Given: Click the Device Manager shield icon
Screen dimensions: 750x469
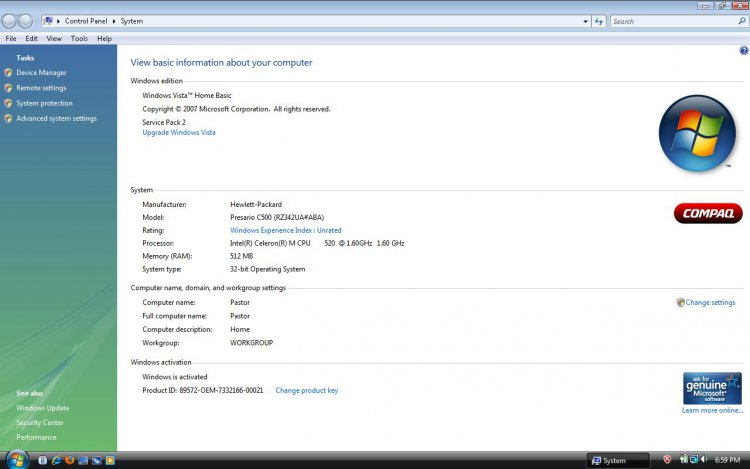Looking at the screenshot, I should tap(8, 73).
